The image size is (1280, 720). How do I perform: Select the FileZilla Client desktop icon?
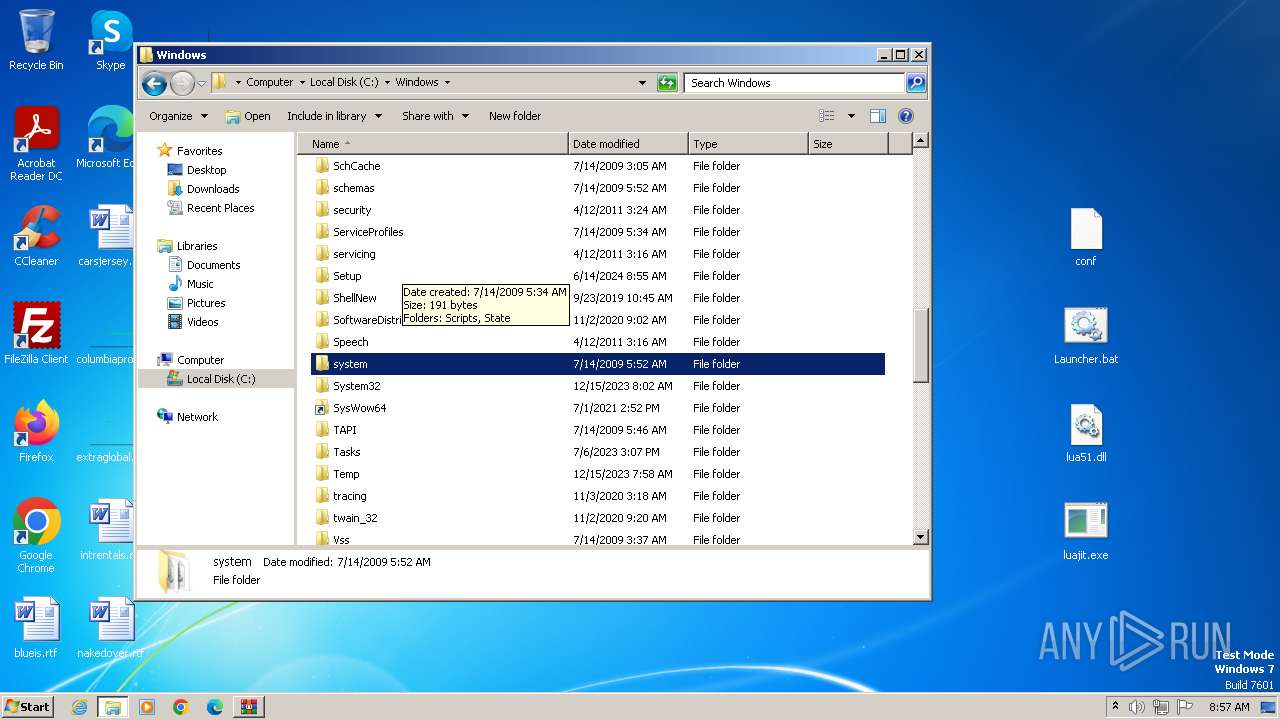(36, 334)
